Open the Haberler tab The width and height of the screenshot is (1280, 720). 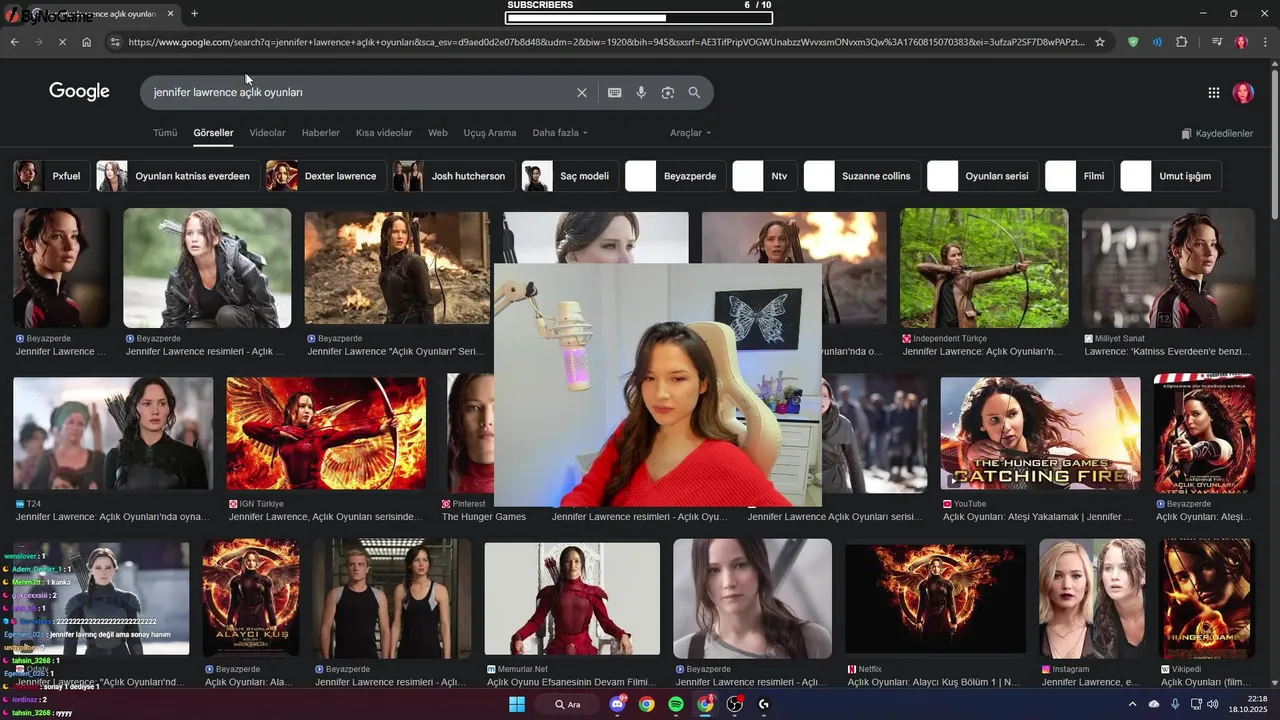[321, 133]
